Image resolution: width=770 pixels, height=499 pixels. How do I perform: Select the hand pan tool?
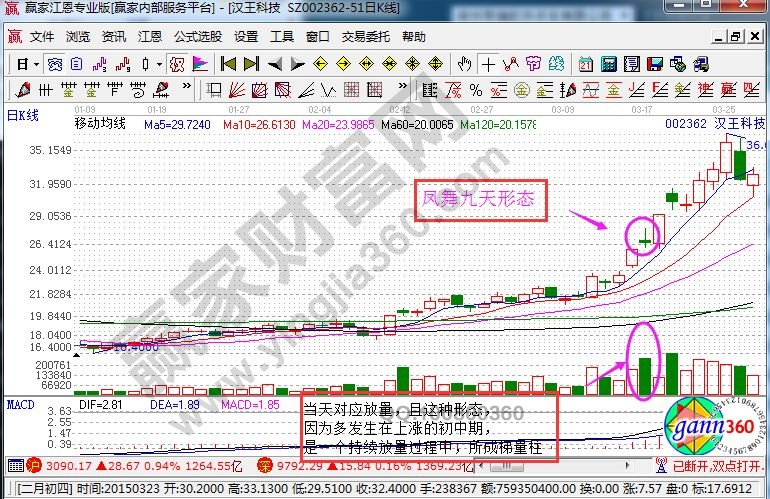[x=464, y=63]
